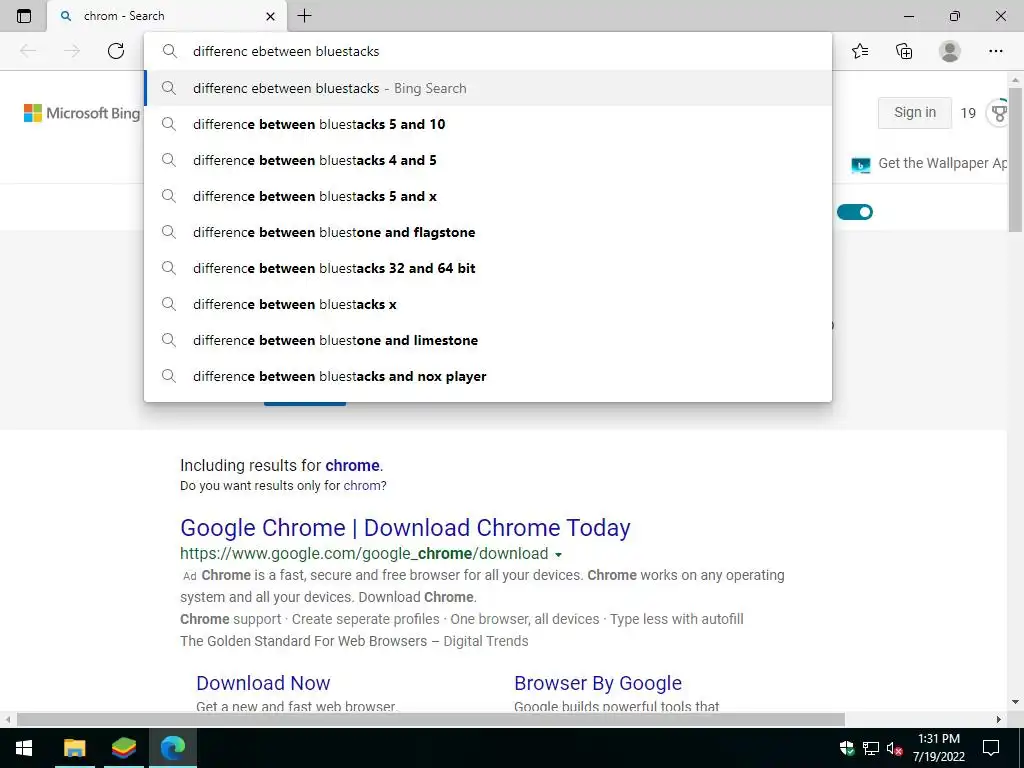Image resolution: width=1024 pixels, height=768 pixels.
Task: Click the 'Download Now' sublink
Action: [263, 683]
